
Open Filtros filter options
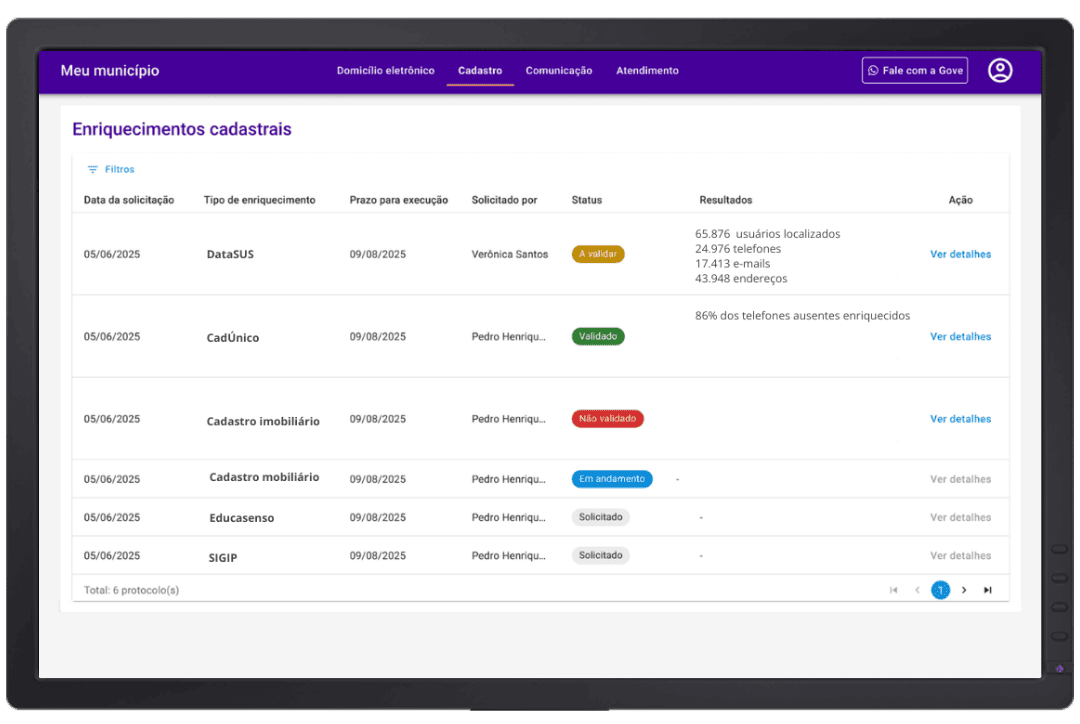(x=111, y=169)
